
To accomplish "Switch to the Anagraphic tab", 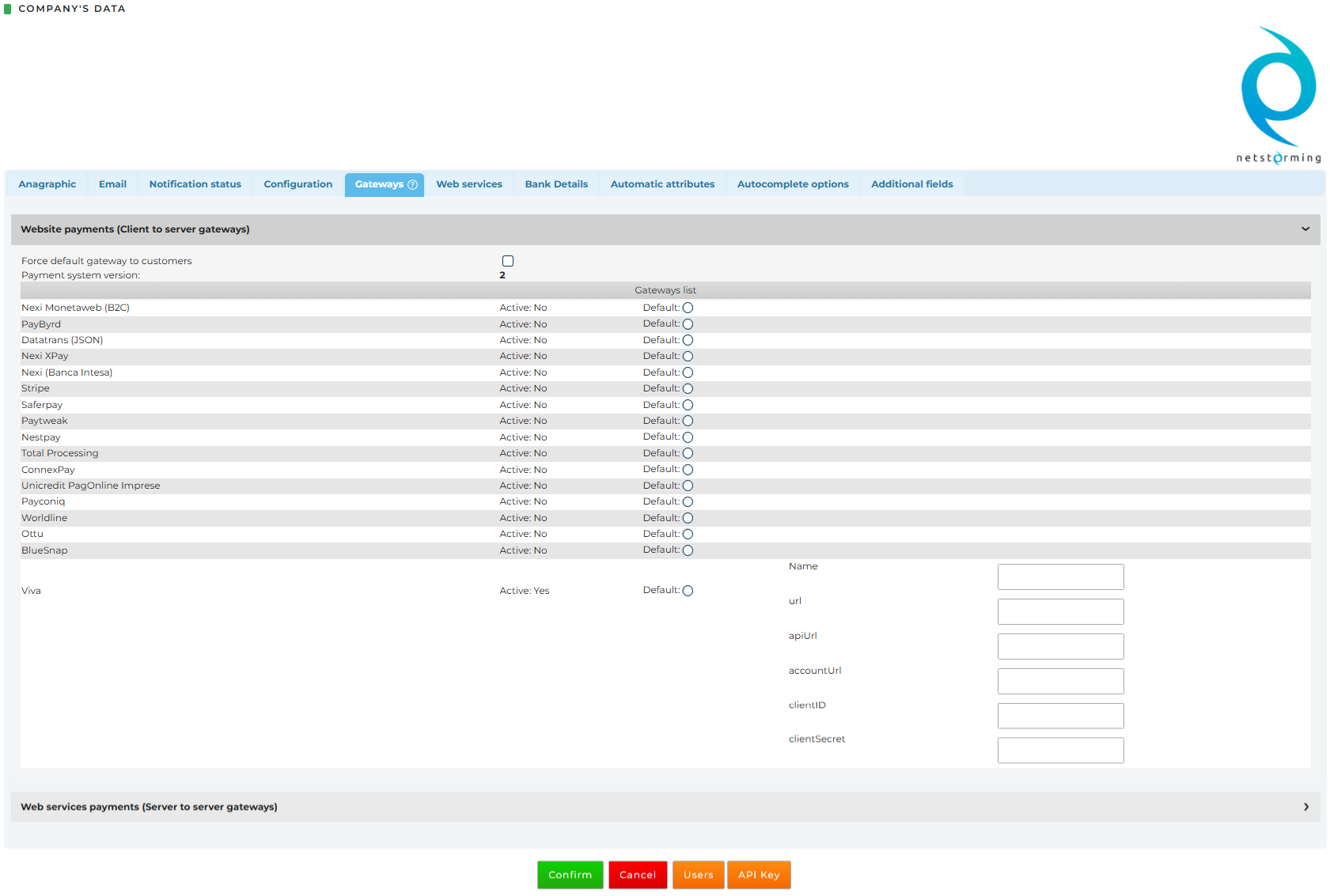I will (x=47, y=185).
